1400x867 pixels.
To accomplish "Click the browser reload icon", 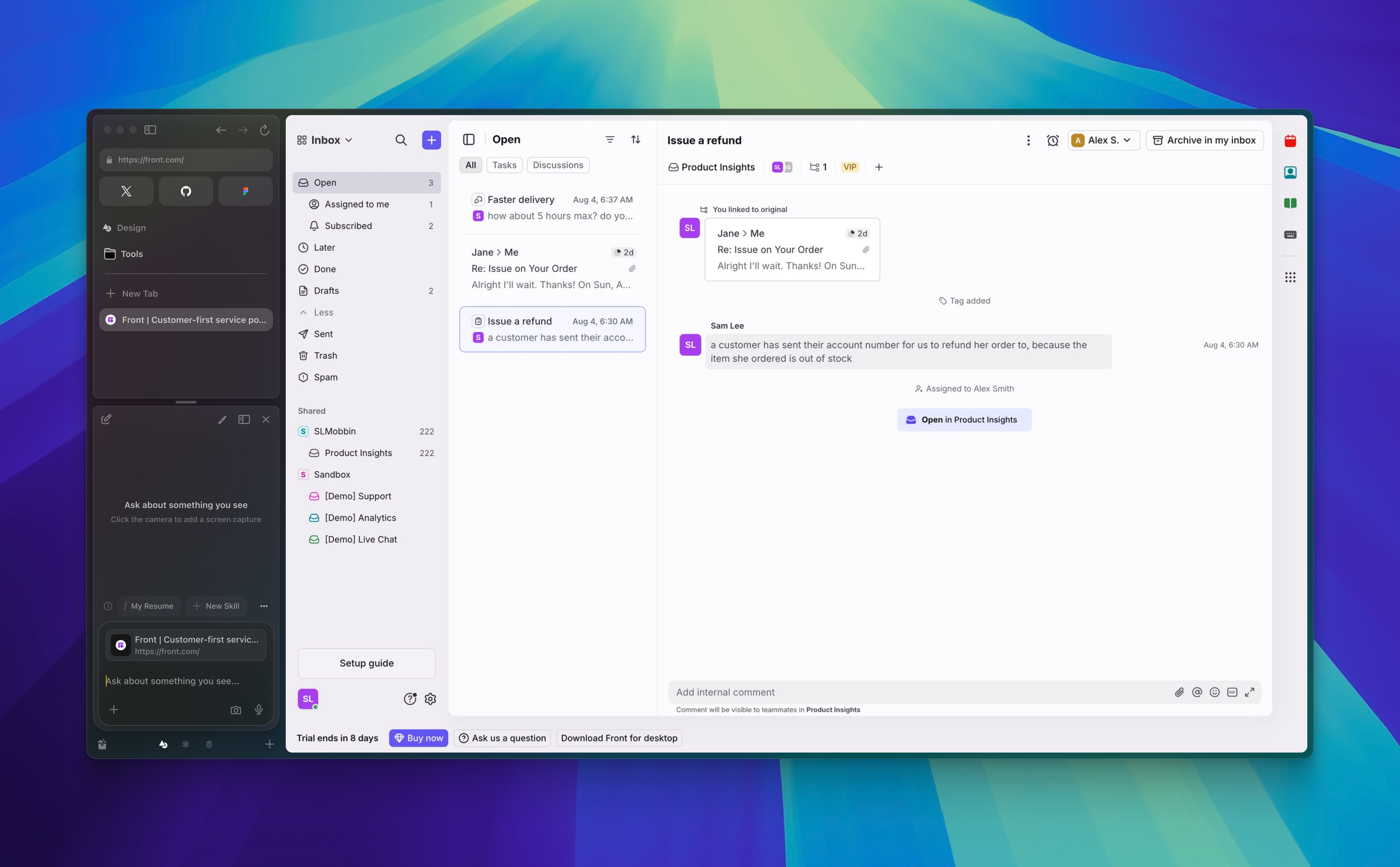I will click(x=264, y=130).
